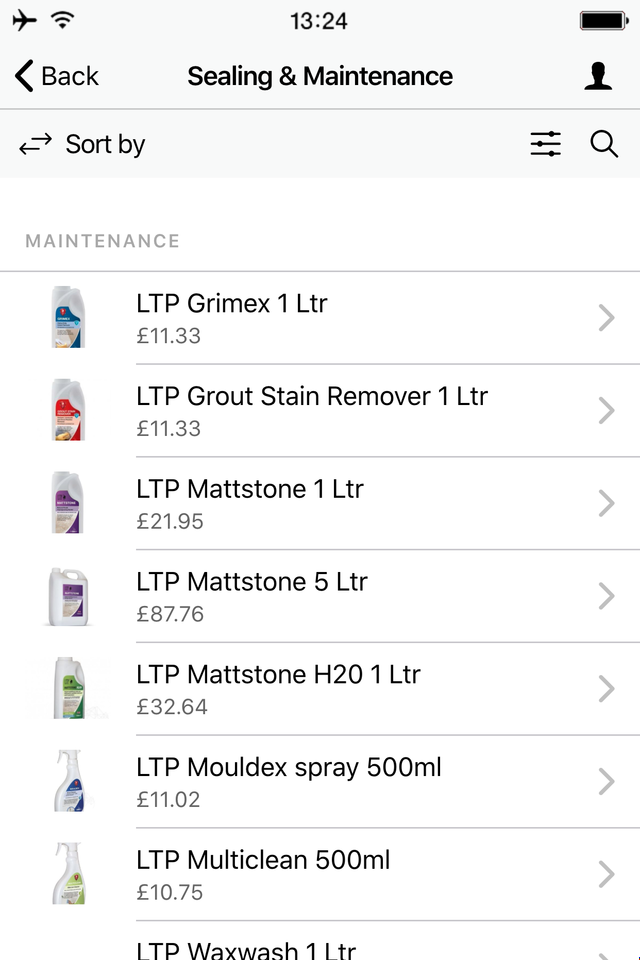Tap the LTP Grimex bottle thumbnail
The image size is (640, 960).
[68, 317]
